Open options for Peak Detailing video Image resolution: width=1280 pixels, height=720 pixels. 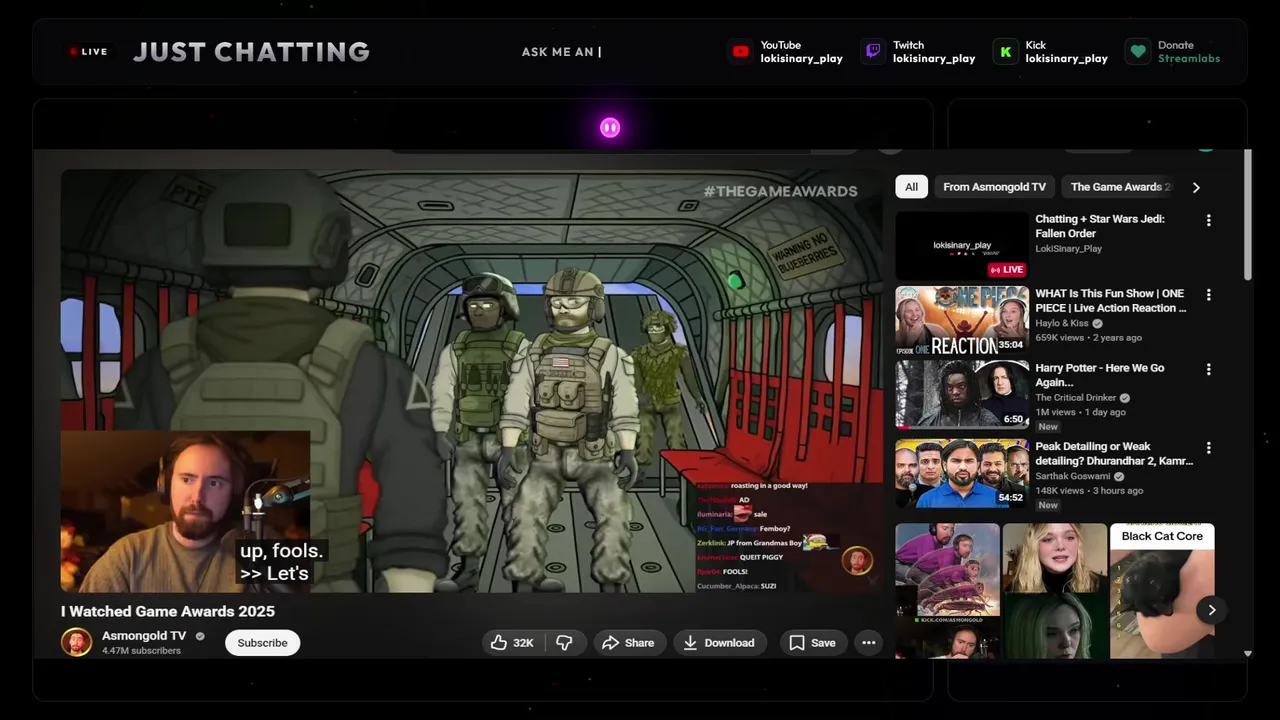1208,448
